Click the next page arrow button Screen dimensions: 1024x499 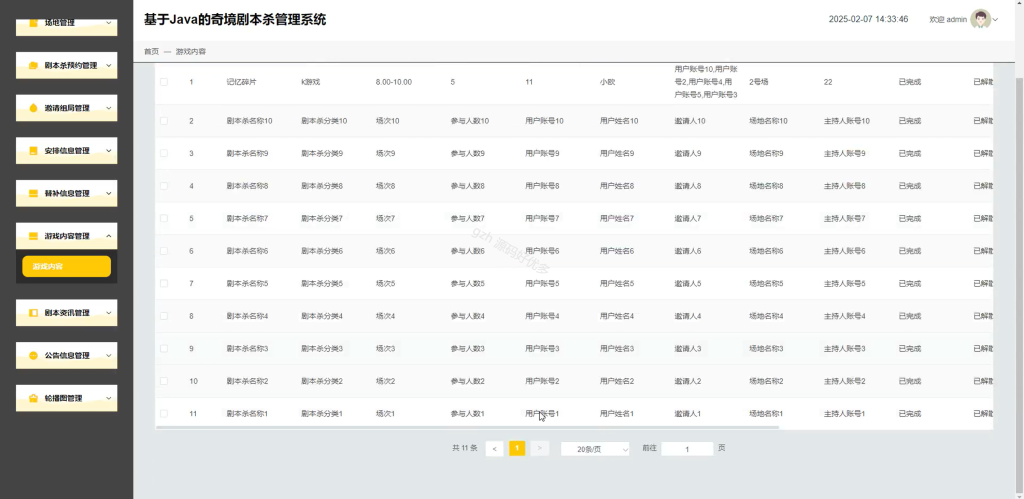click(x=539, y=449)
